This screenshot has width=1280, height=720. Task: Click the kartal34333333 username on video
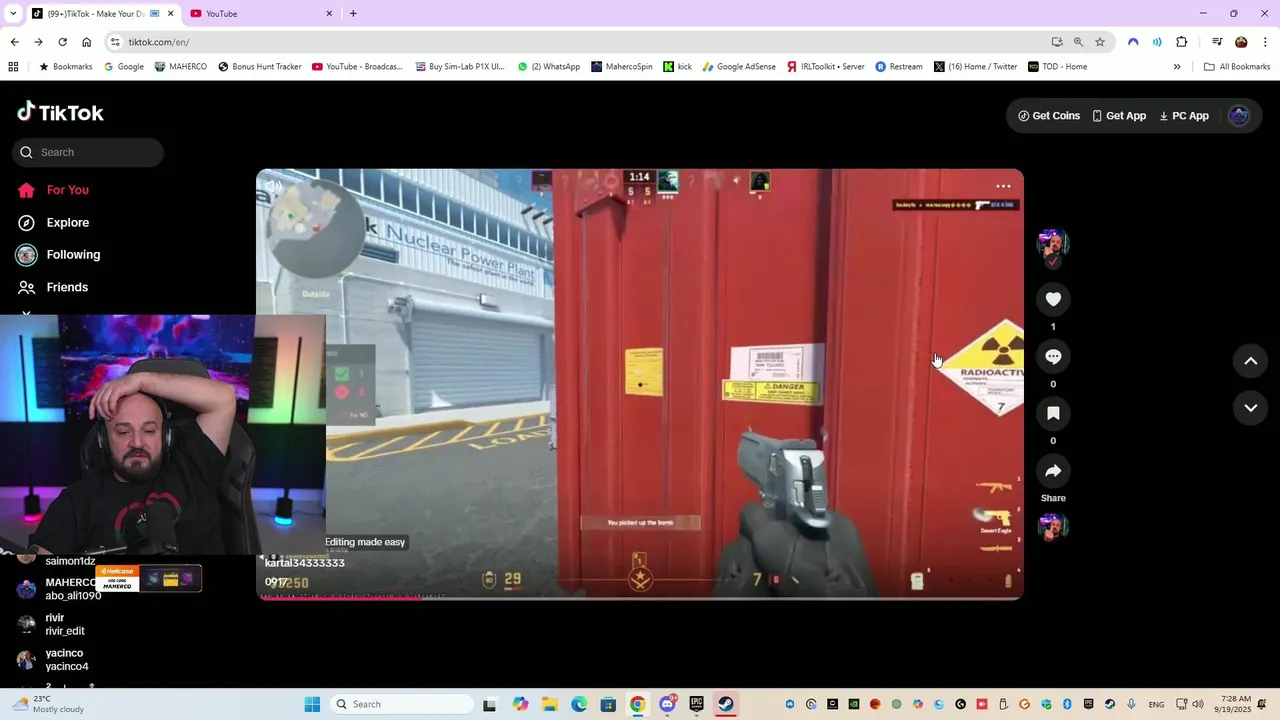[305, 563]
